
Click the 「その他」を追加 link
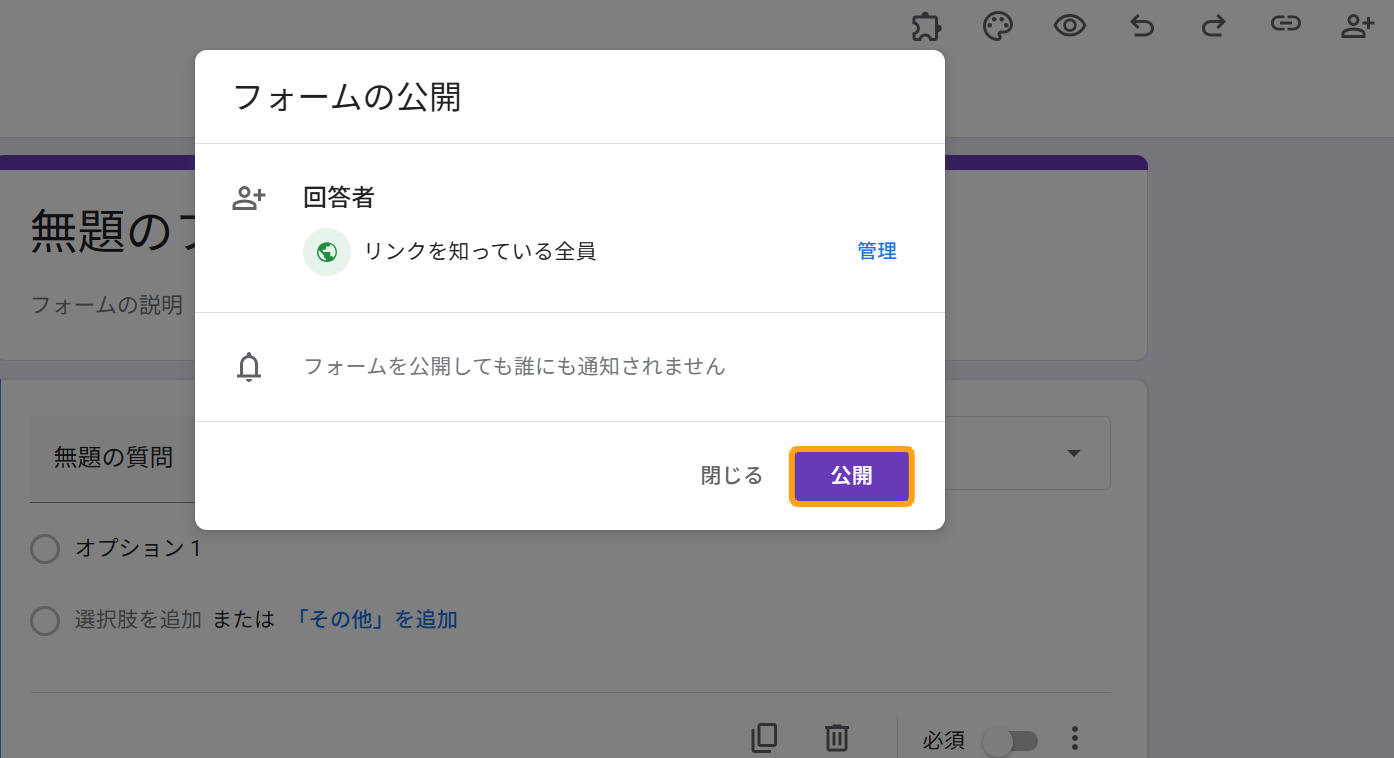click(x=376, y=620)
